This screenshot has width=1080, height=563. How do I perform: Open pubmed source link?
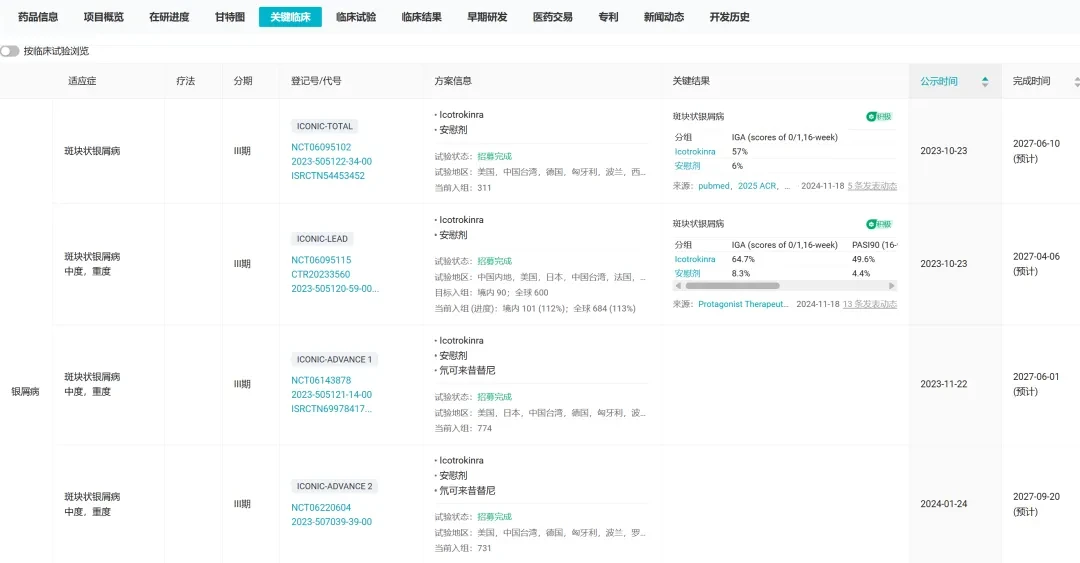pyautogui.click(x=713, y=186)
